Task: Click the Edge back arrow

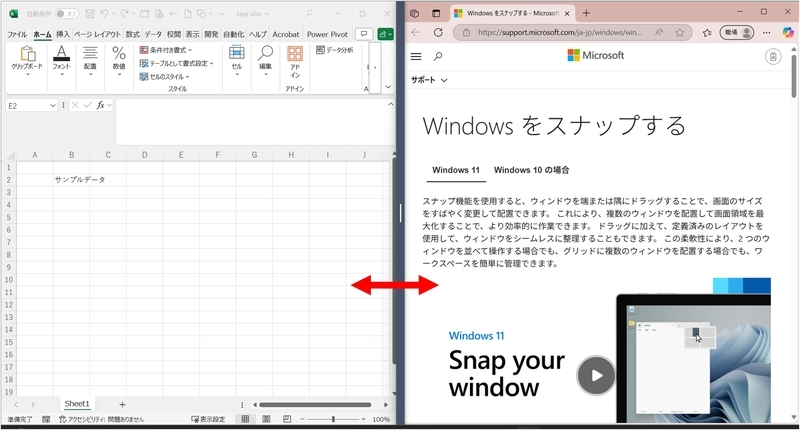Action: pyautogui.click(x=415, y=32)
